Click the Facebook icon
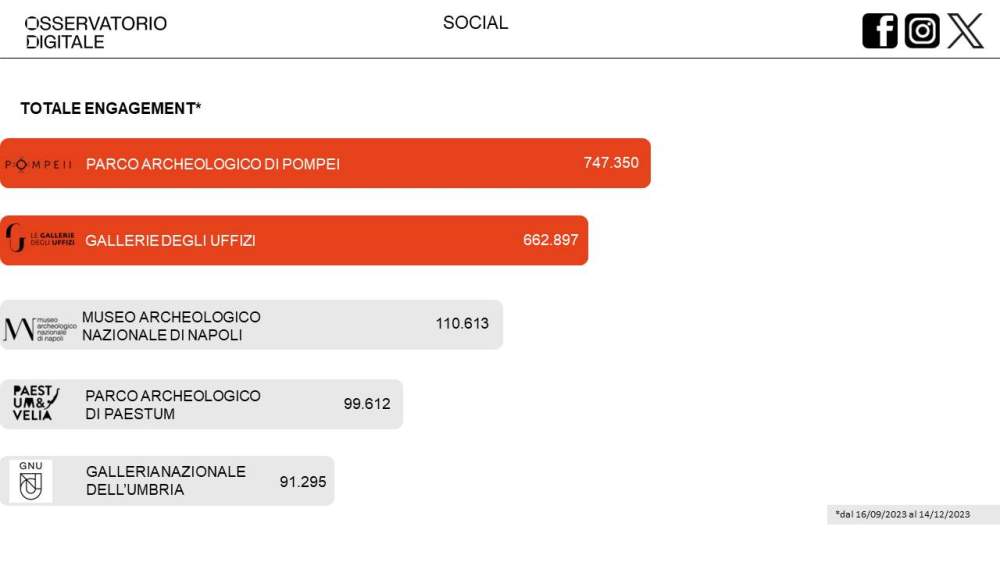 (x=879, y=31)
